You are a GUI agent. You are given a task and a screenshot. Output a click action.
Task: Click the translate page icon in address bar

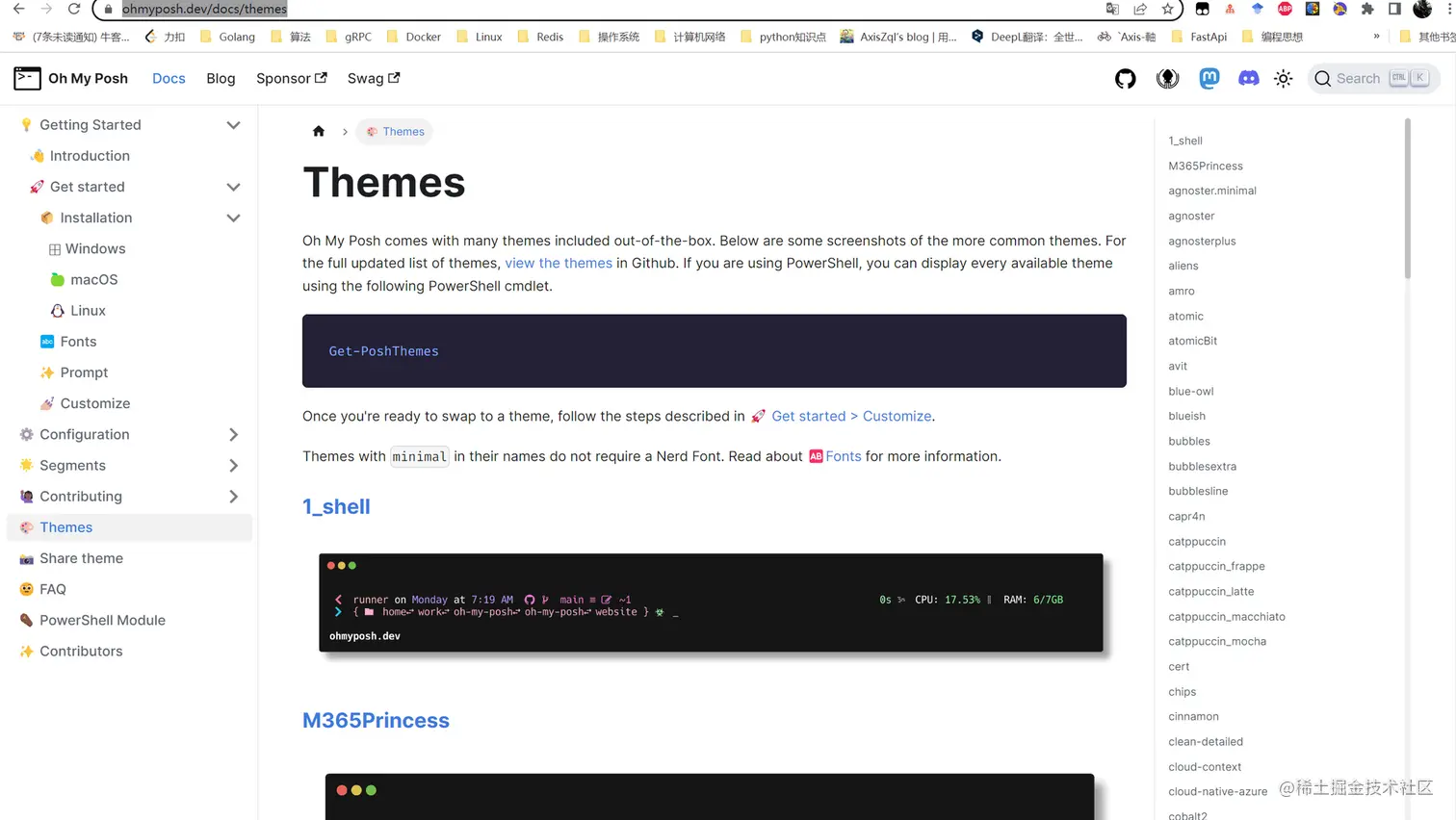click(1112, 9)
